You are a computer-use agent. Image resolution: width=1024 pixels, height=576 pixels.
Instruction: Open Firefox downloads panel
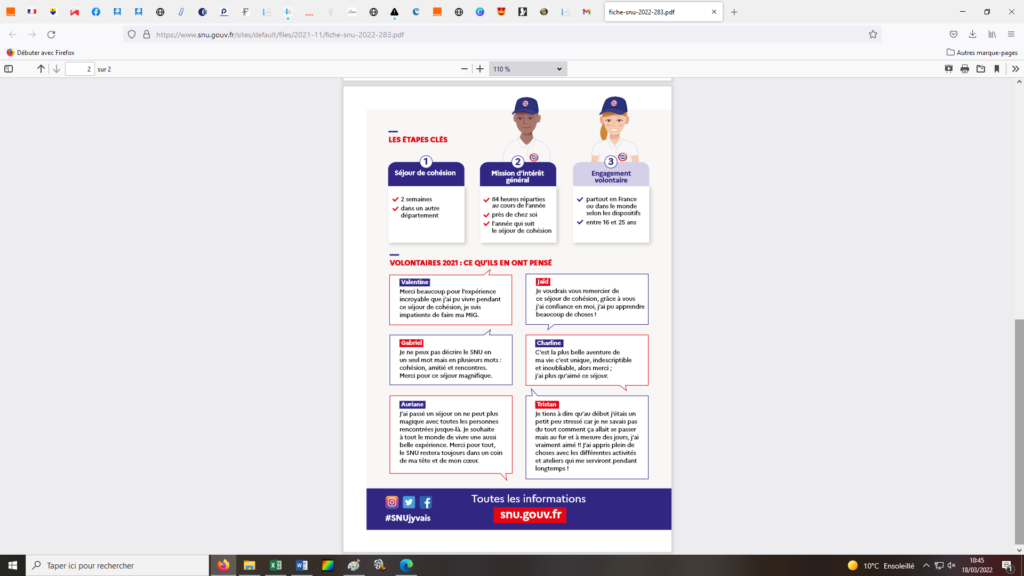tap(972, 33)
